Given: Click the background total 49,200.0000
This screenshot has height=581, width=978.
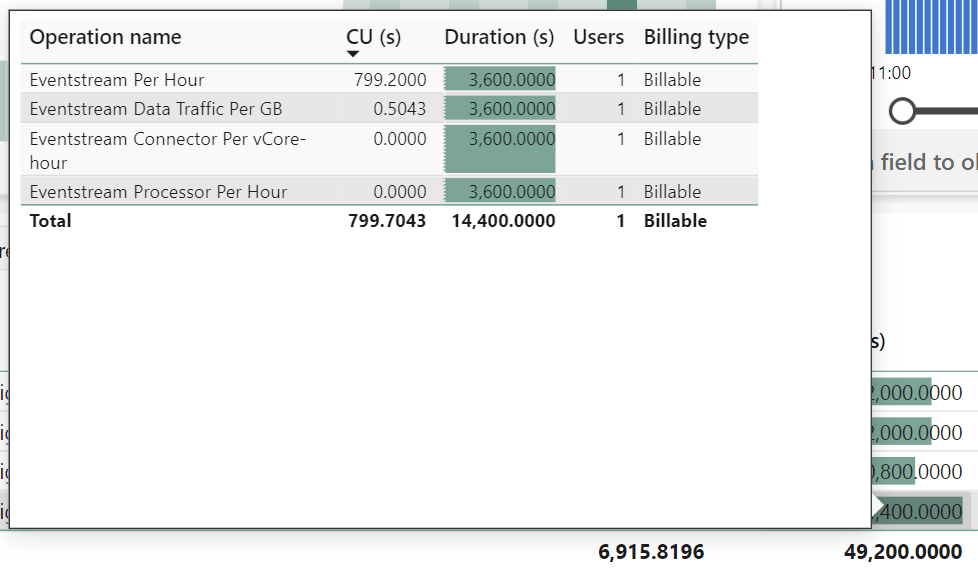Looking at the screenshot, I should (903, 552).
